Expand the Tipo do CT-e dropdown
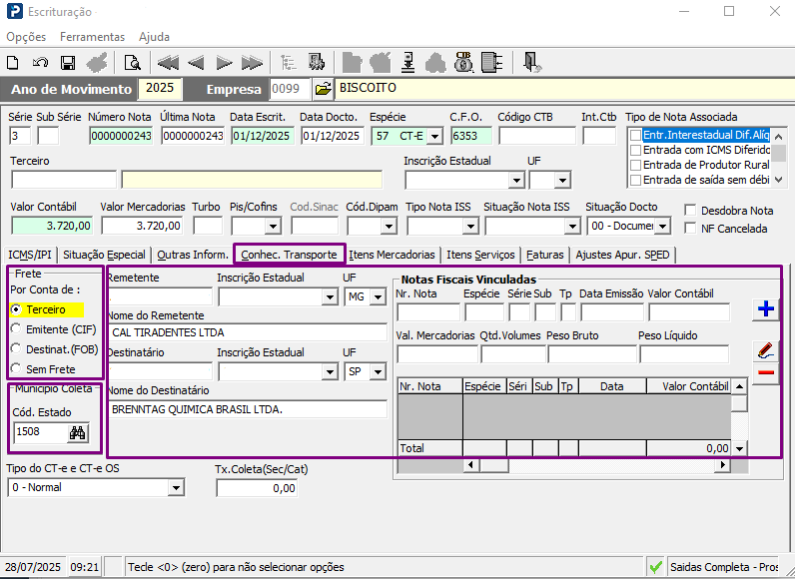This screenshot has width=795, height=581. [x=176, y=487]
